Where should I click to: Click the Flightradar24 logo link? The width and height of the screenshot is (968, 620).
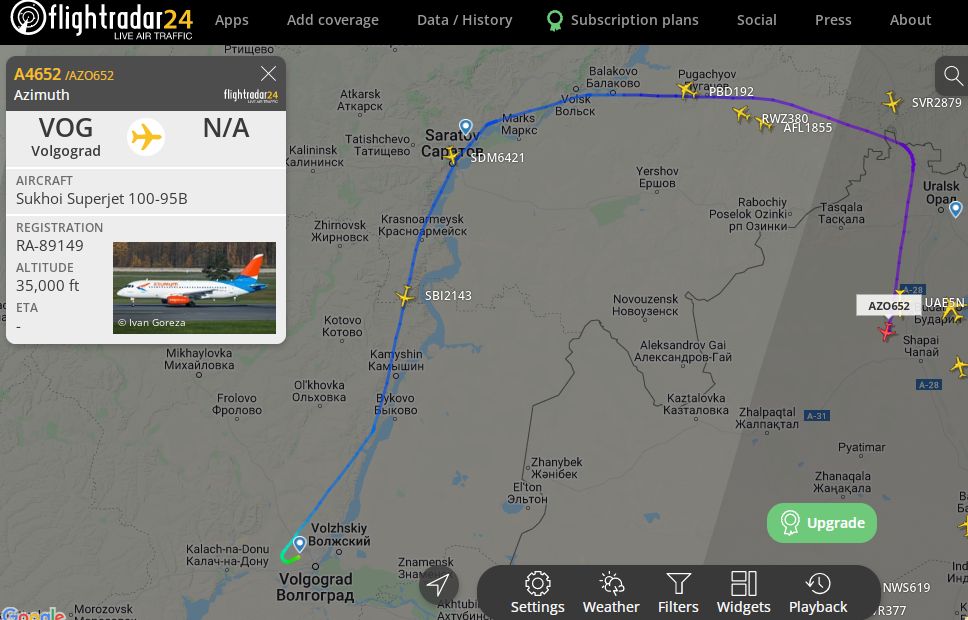[x=102, y=20]
